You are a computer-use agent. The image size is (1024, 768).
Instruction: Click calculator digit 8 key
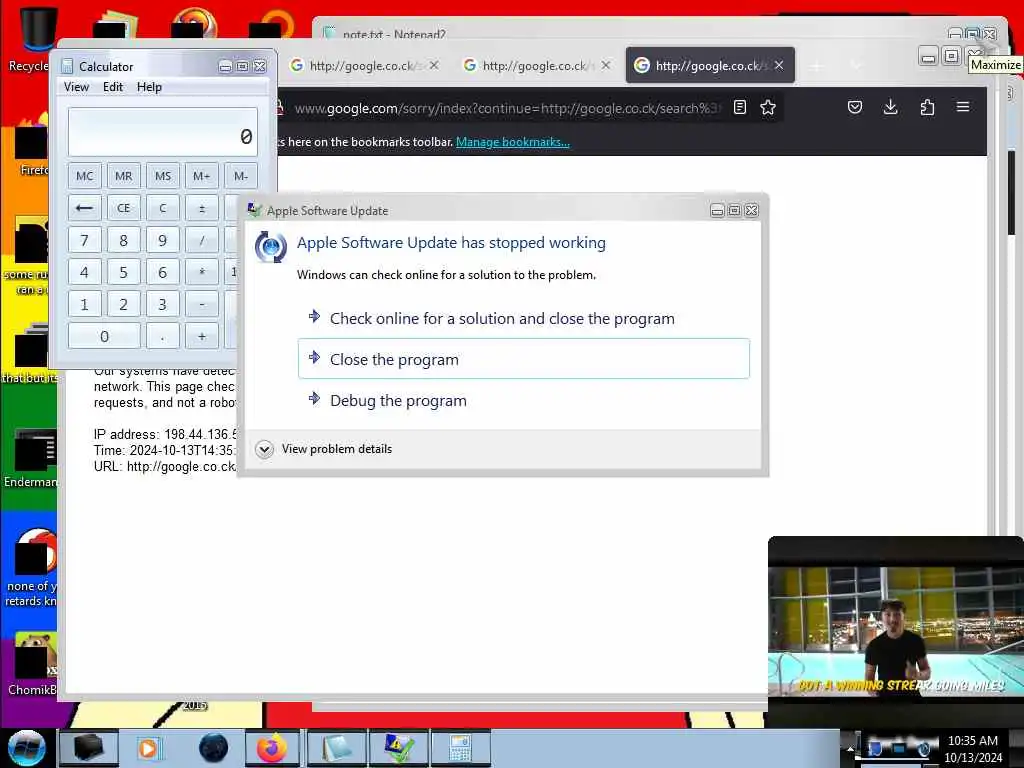coord(123,240)
